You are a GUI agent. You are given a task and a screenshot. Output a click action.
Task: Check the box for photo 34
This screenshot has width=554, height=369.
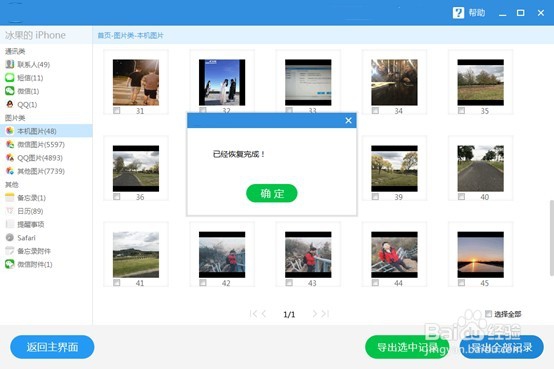[375, 111]
